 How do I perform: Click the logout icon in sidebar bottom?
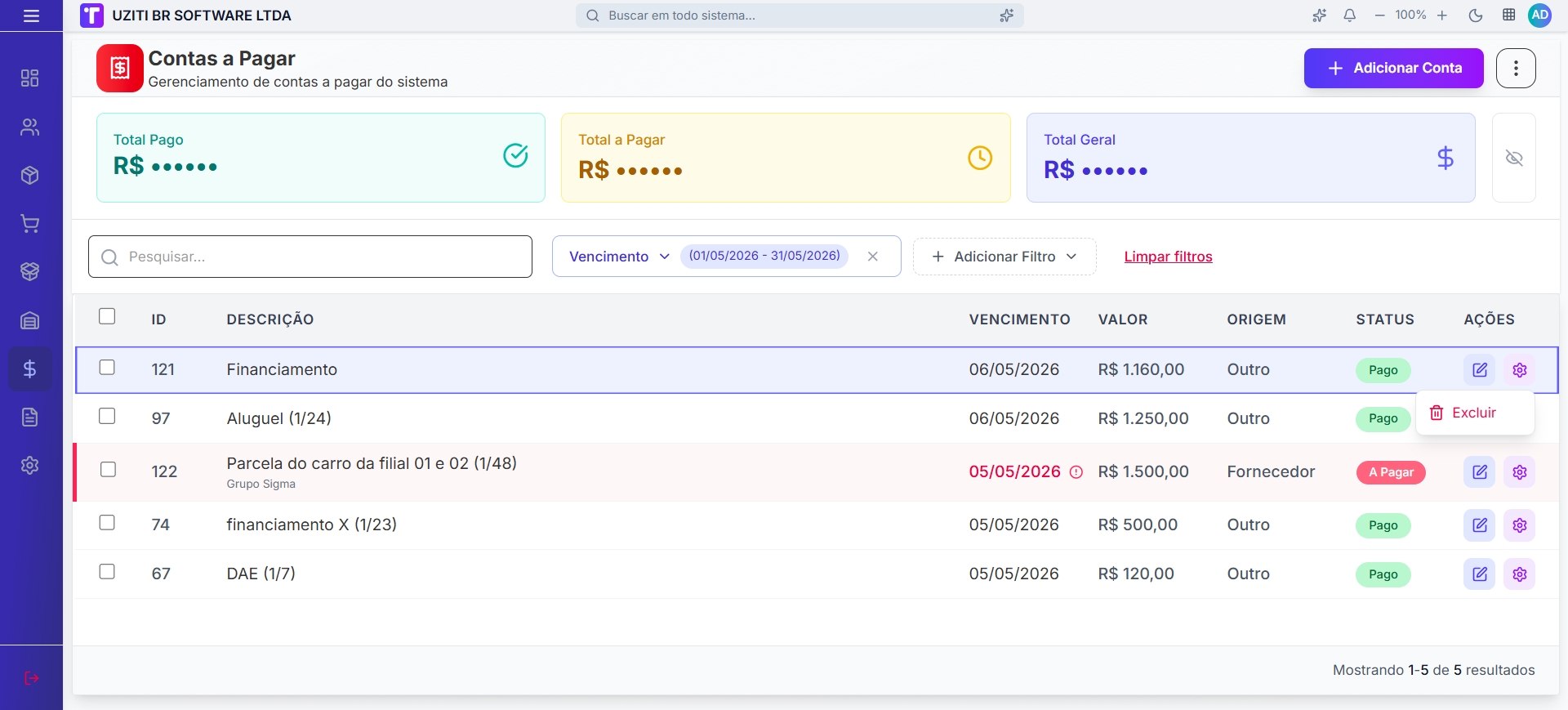click(31, 678)
